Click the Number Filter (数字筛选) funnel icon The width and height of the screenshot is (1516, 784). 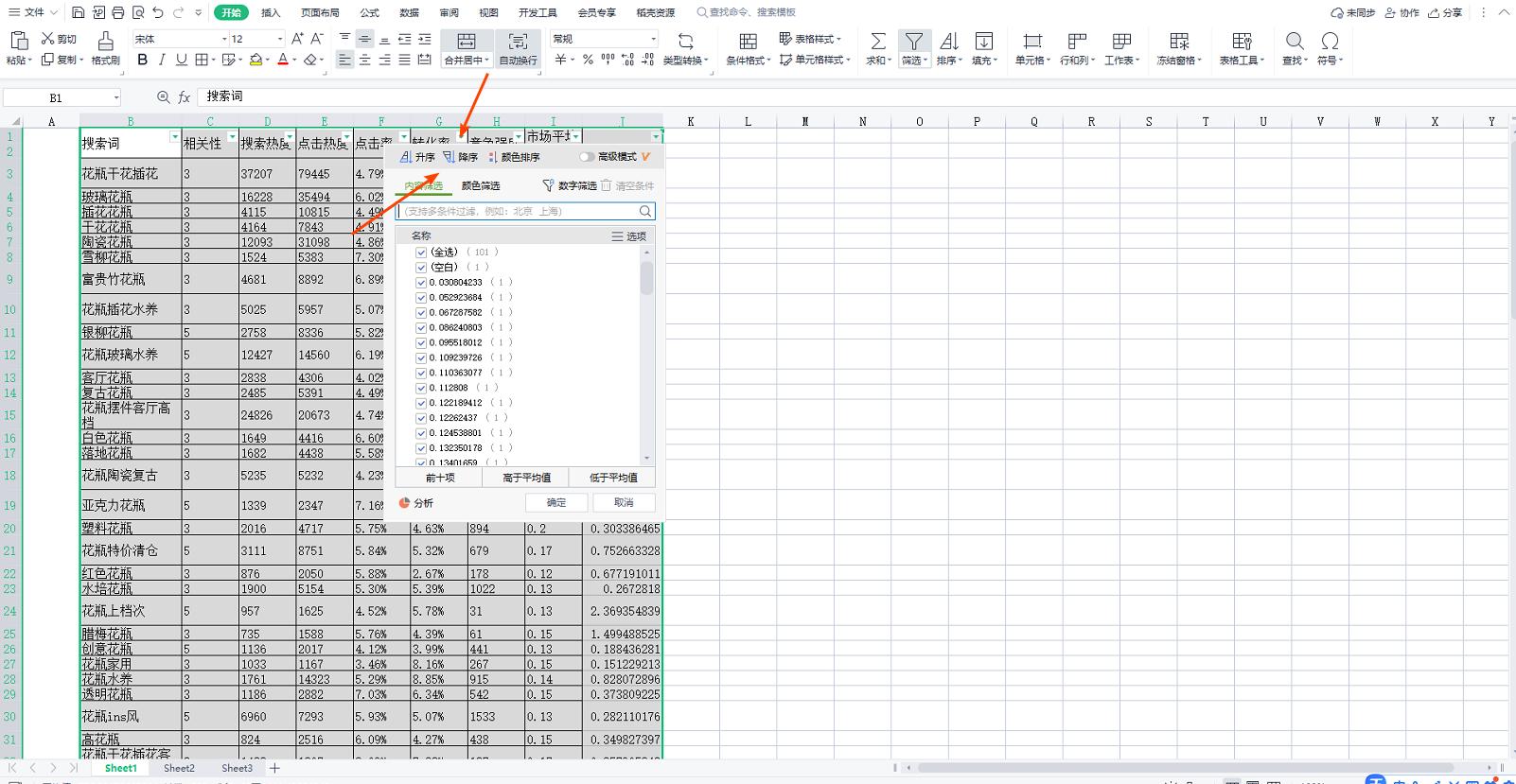pyautogui.click(x=548, y=185)
